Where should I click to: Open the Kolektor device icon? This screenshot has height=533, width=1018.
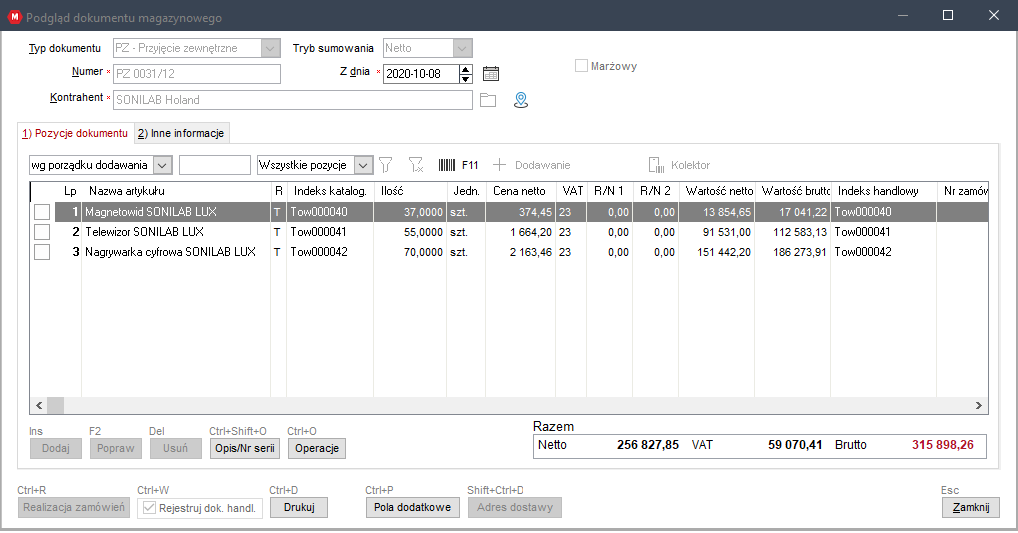[x=656, y=165]
